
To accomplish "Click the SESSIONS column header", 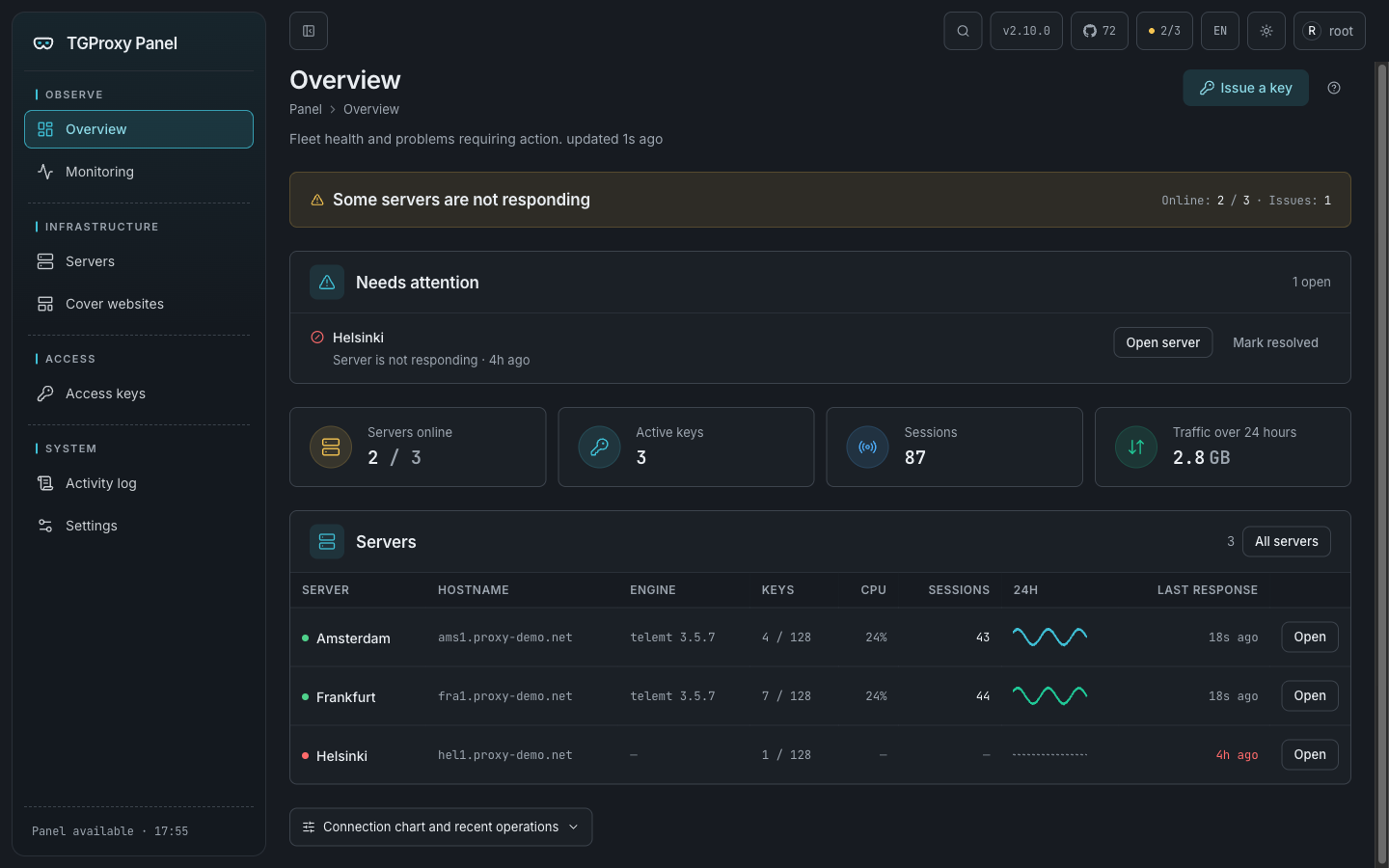I will pyautogui.click(x=959, y=590).
